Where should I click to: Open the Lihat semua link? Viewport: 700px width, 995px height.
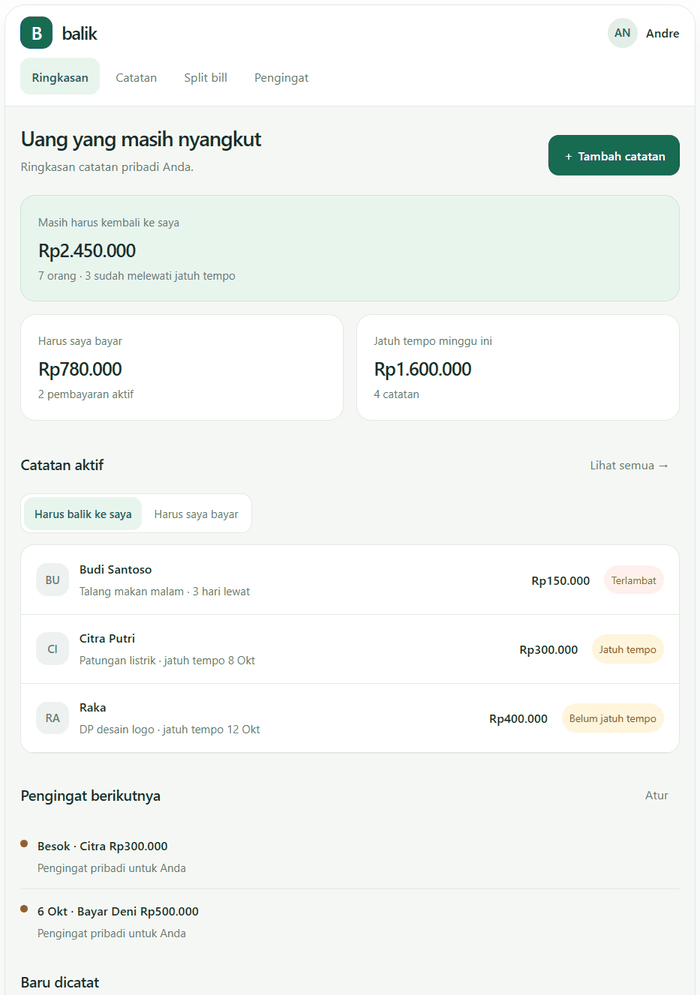click(629, 465)
